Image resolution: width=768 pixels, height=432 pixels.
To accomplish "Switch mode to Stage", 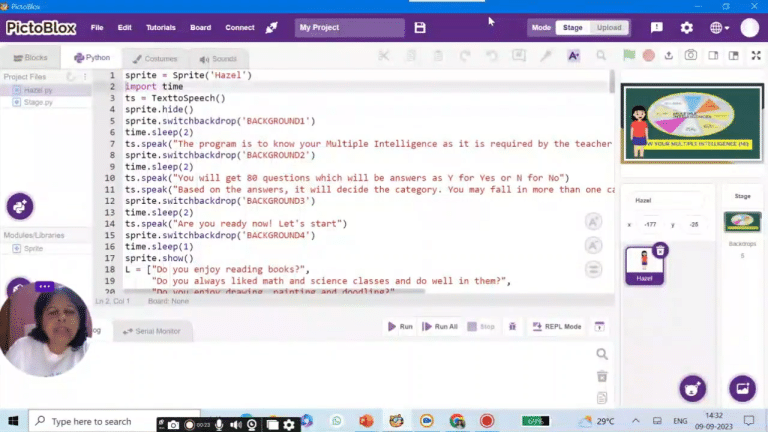I will tap(573, 27).
